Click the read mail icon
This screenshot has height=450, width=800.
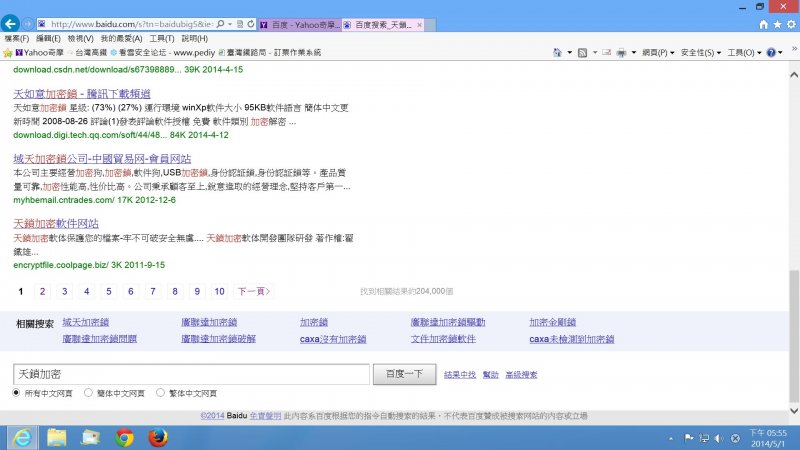(606, 53)
